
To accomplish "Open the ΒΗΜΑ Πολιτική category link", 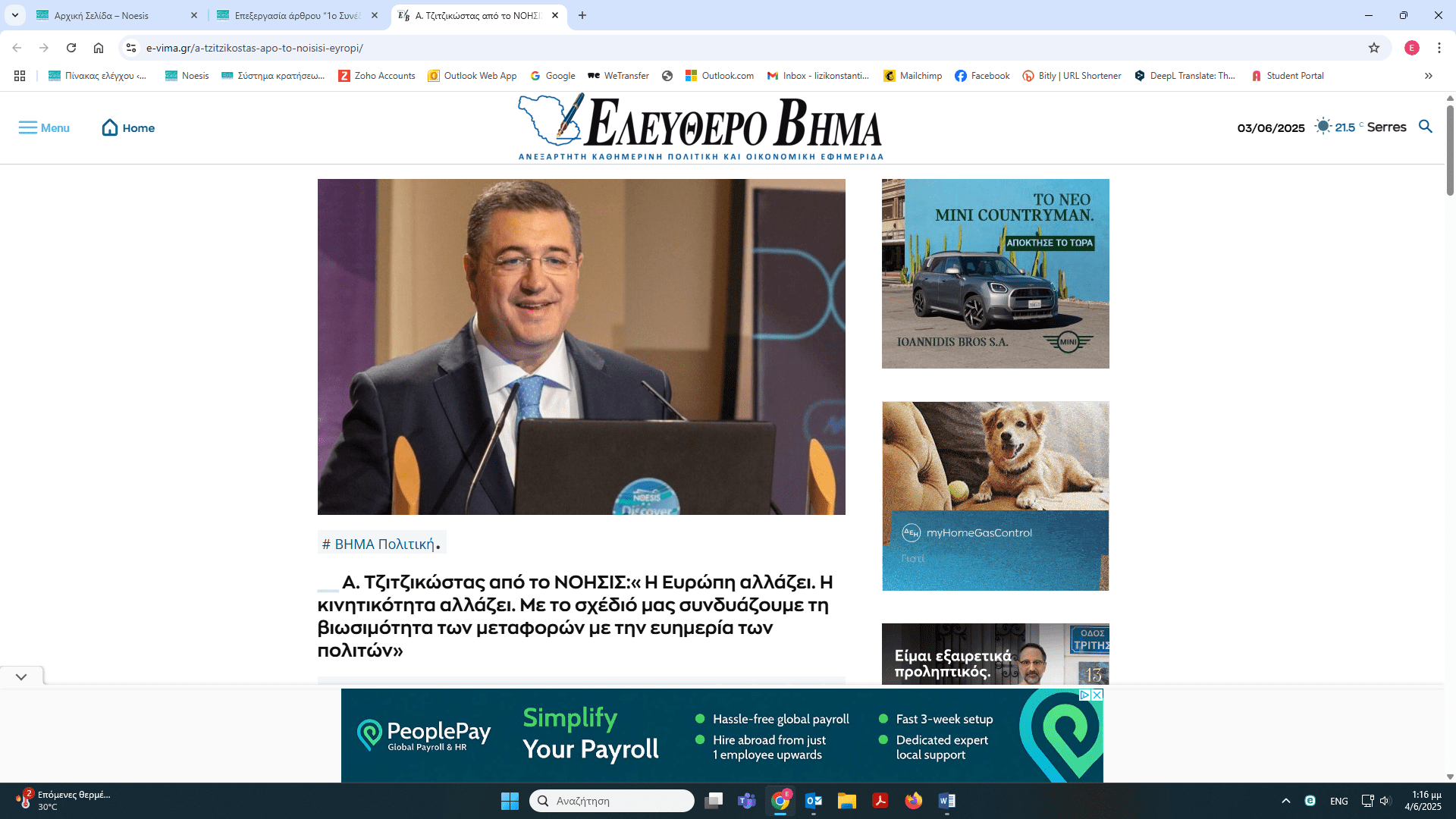I will (384, 544).
